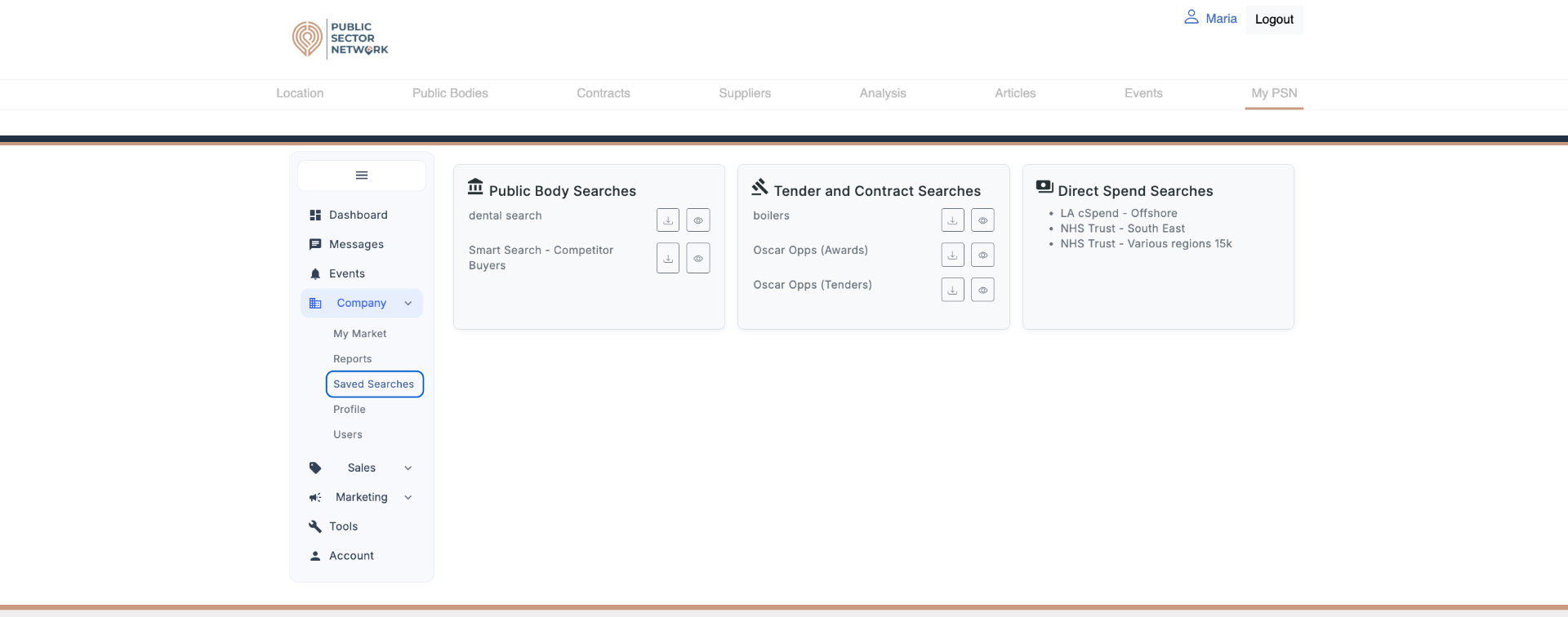Expand the Marketing section chevron

408,498
